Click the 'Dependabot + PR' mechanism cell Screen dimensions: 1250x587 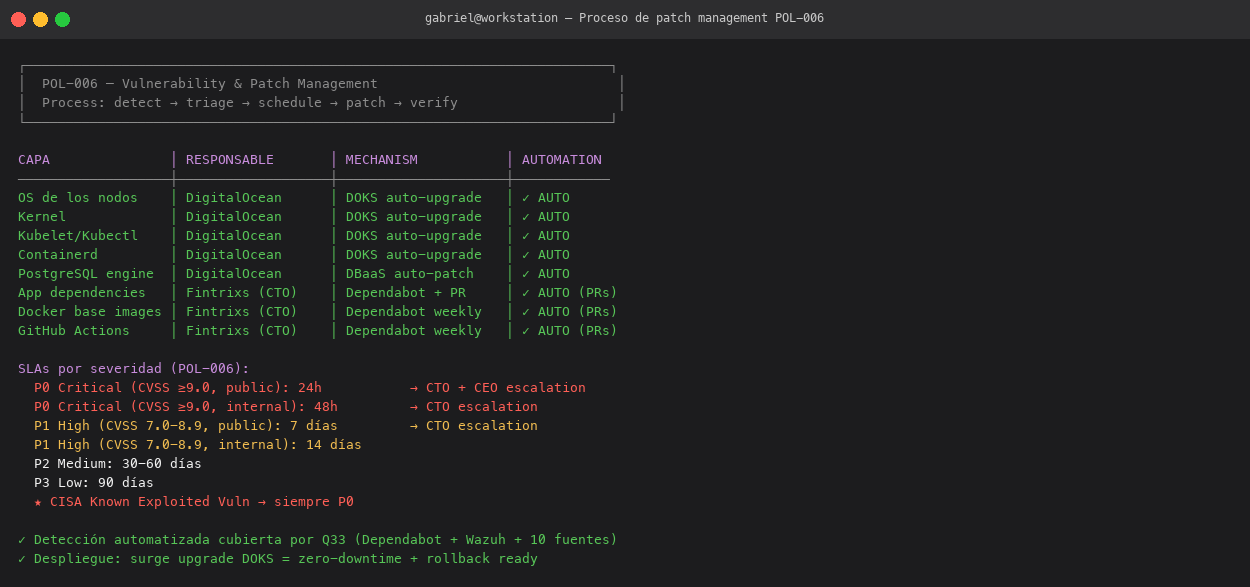pos(406,293)
